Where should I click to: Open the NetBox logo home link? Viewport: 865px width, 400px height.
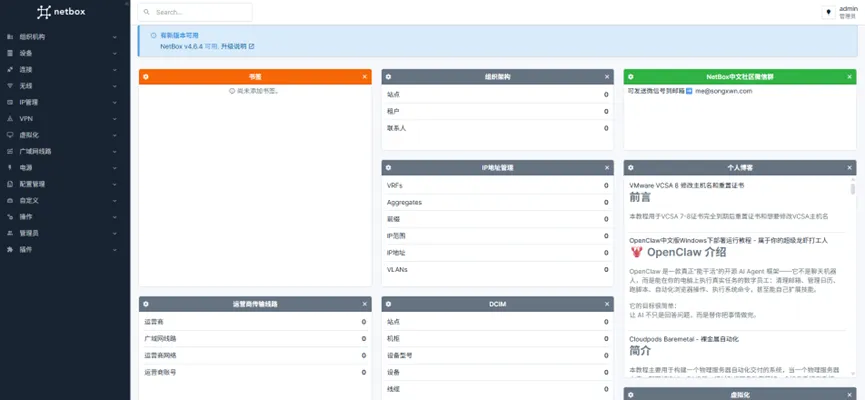tap(61, 12)
